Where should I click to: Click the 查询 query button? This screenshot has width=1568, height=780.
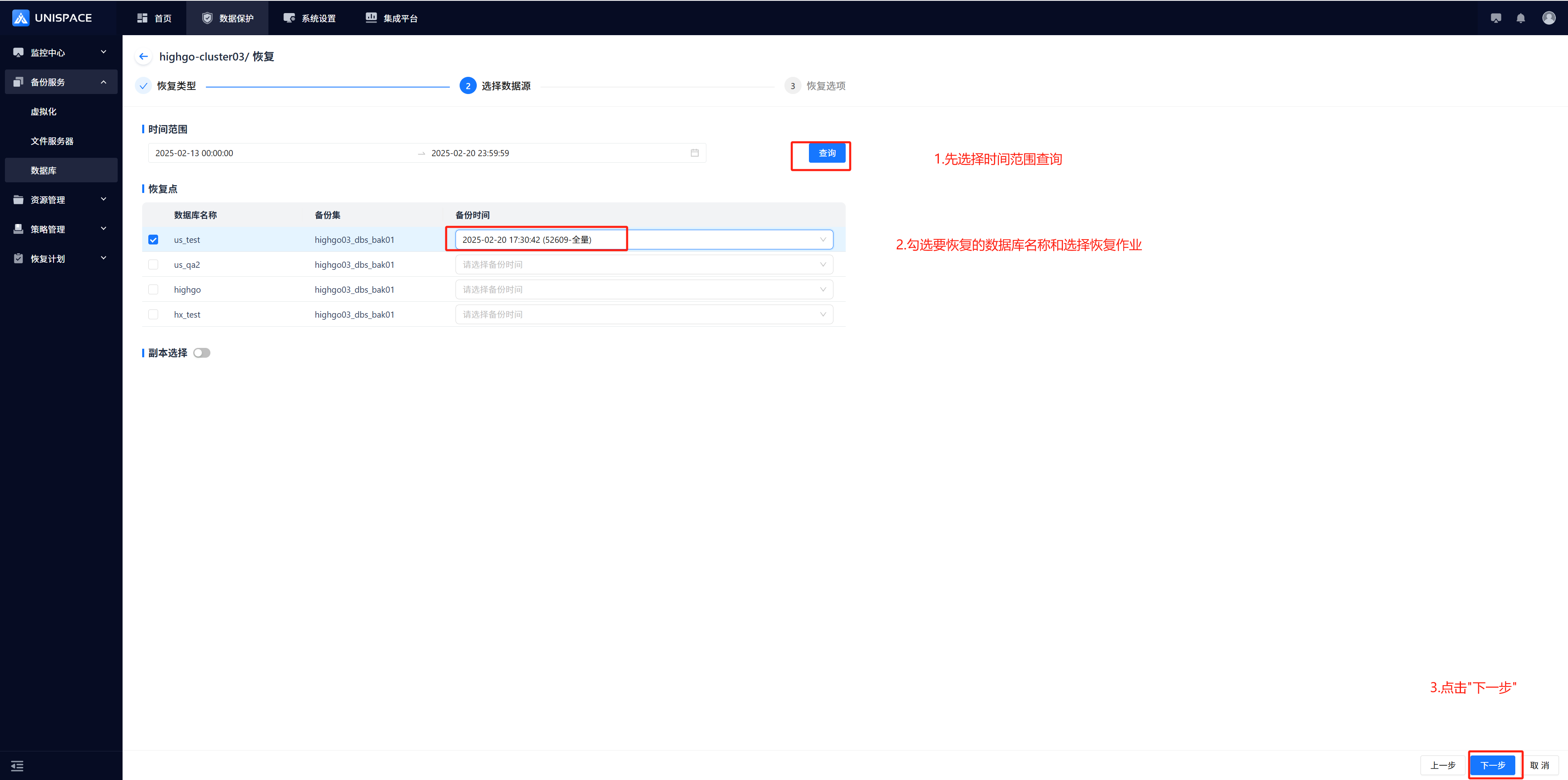(x=826, y=153)
